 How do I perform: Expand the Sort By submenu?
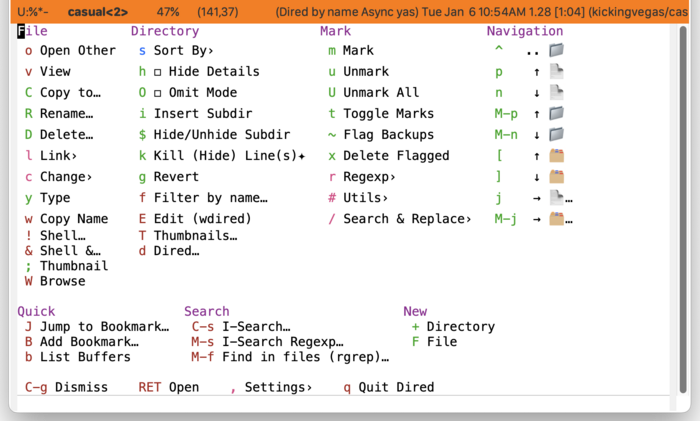point(183,50)
